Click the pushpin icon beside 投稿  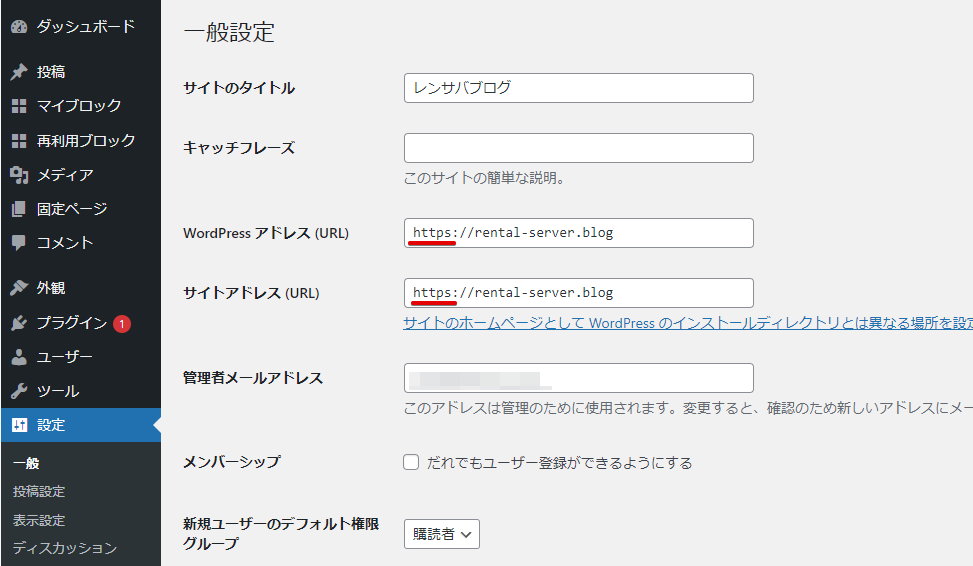pos(19,72)
